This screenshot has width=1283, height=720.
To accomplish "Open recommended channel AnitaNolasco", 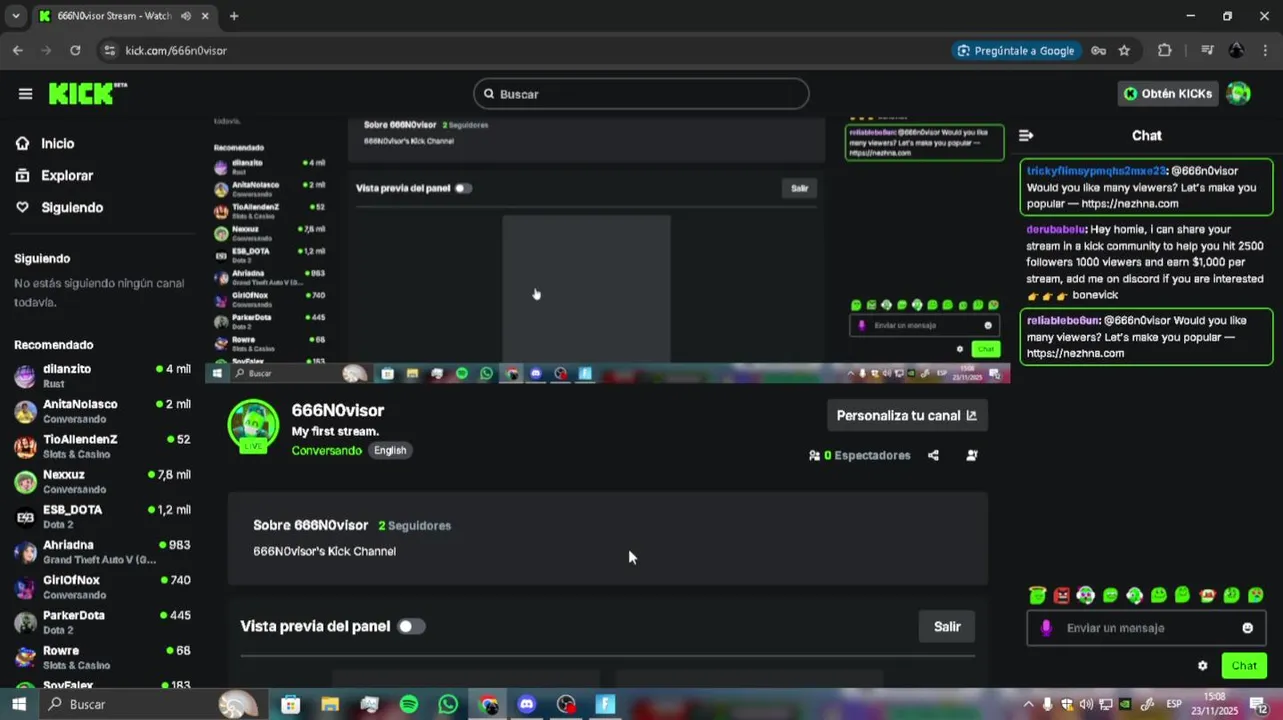I will pos(102,411).
